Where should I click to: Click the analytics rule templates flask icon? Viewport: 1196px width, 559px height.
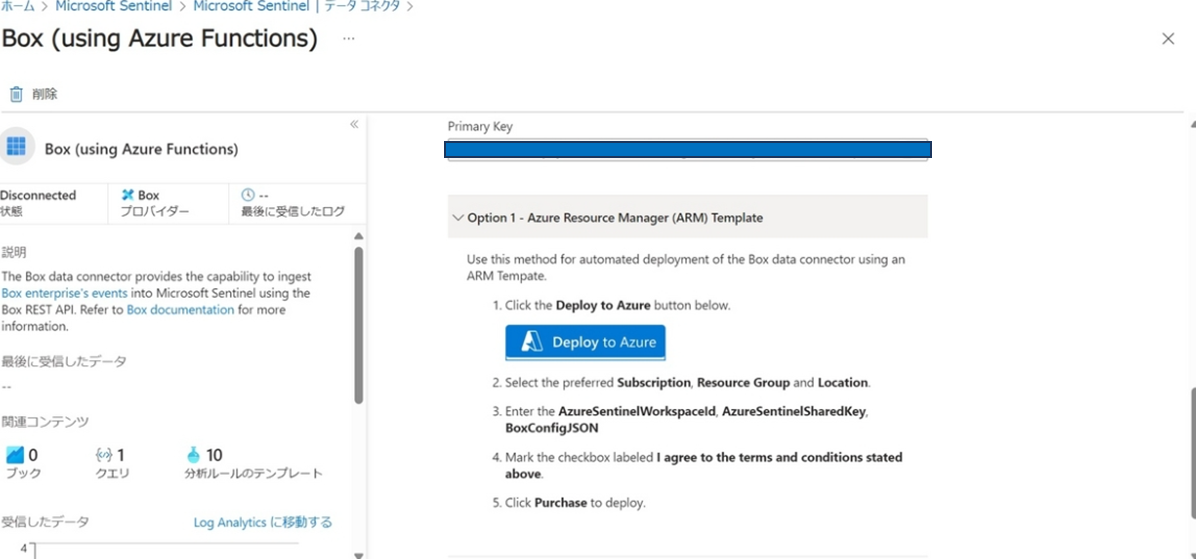(193, 455)
